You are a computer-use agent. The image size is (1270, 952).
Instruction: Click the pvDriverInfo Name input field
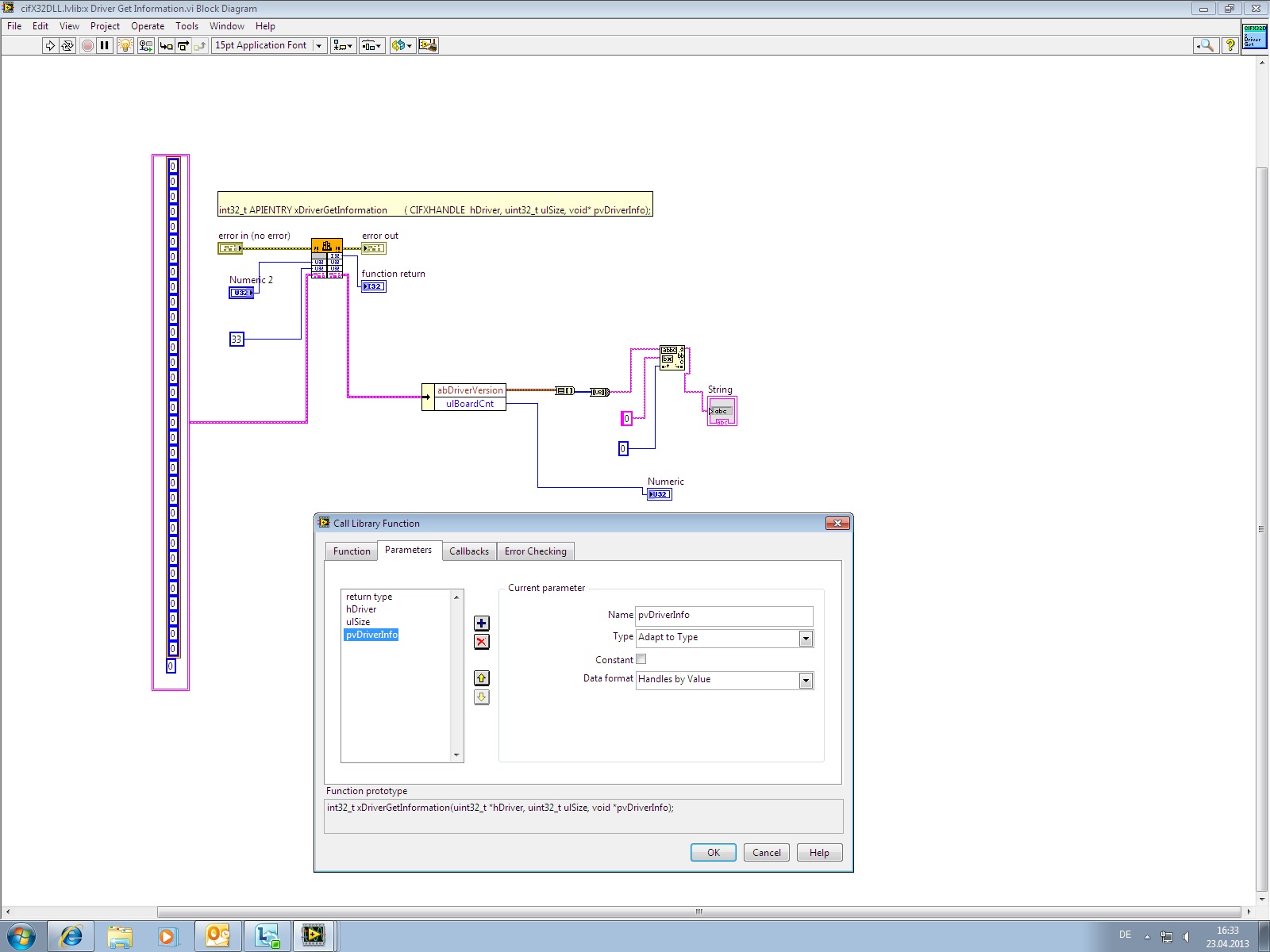[x=723, y=616]
